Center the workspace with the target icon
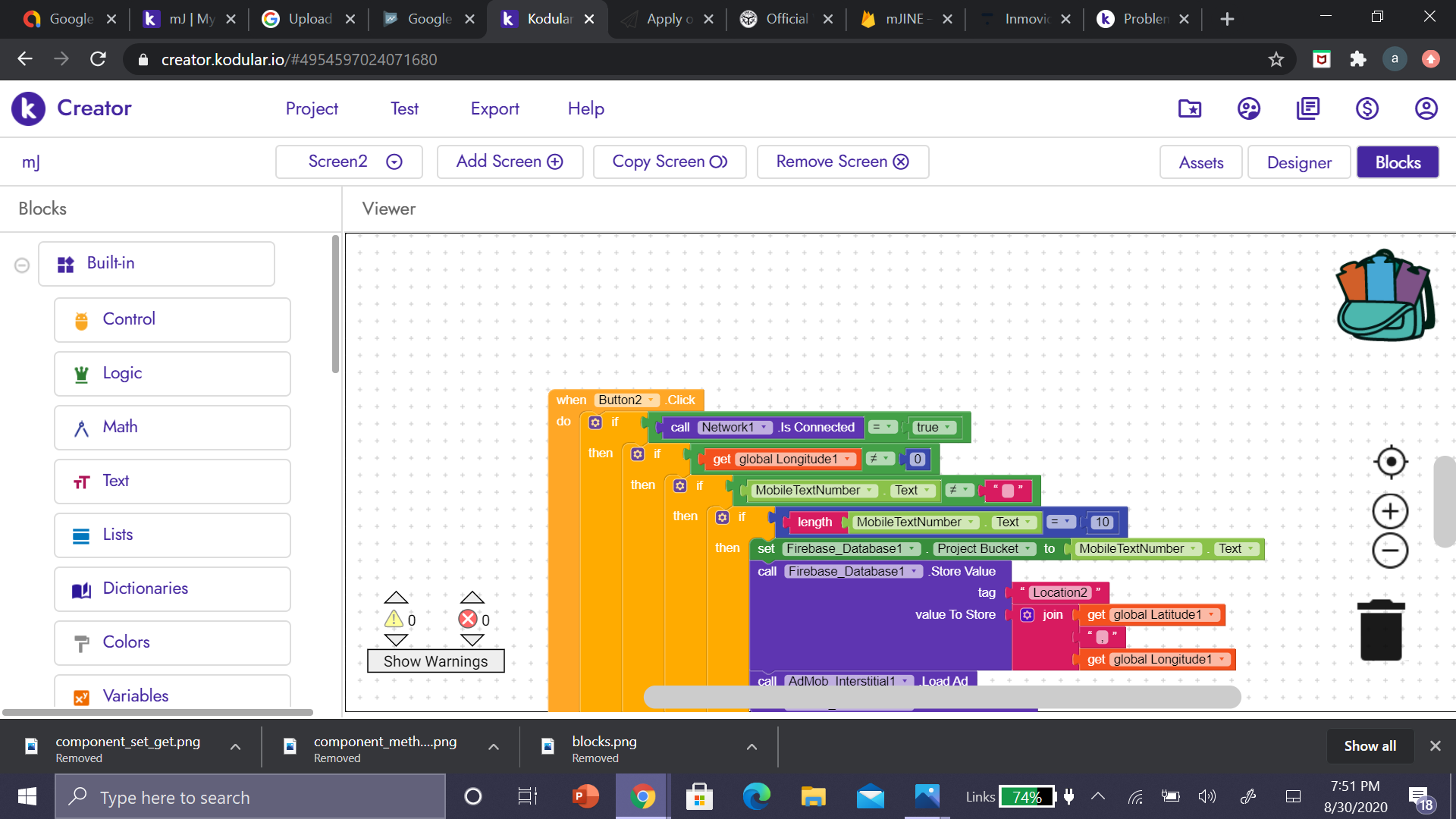The height and width of the screenshot is (819, 1456). (x=1391, y=462)
